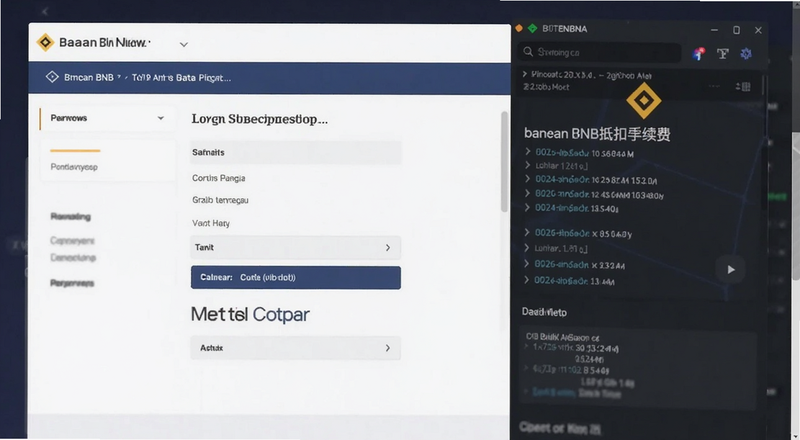Expand the row ending 13.44M
The image size is (800, 440).
pos(528,280)
